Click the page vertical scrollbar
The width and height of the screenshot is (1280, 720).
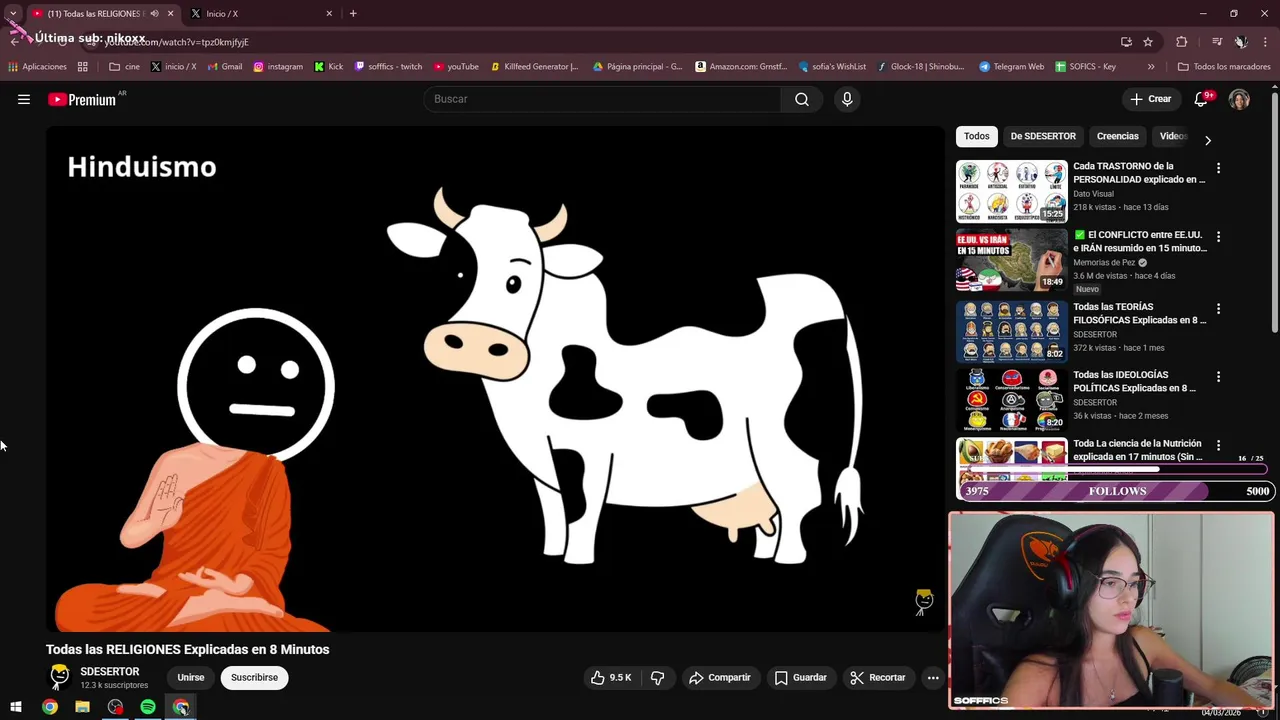pos(1275,214)
